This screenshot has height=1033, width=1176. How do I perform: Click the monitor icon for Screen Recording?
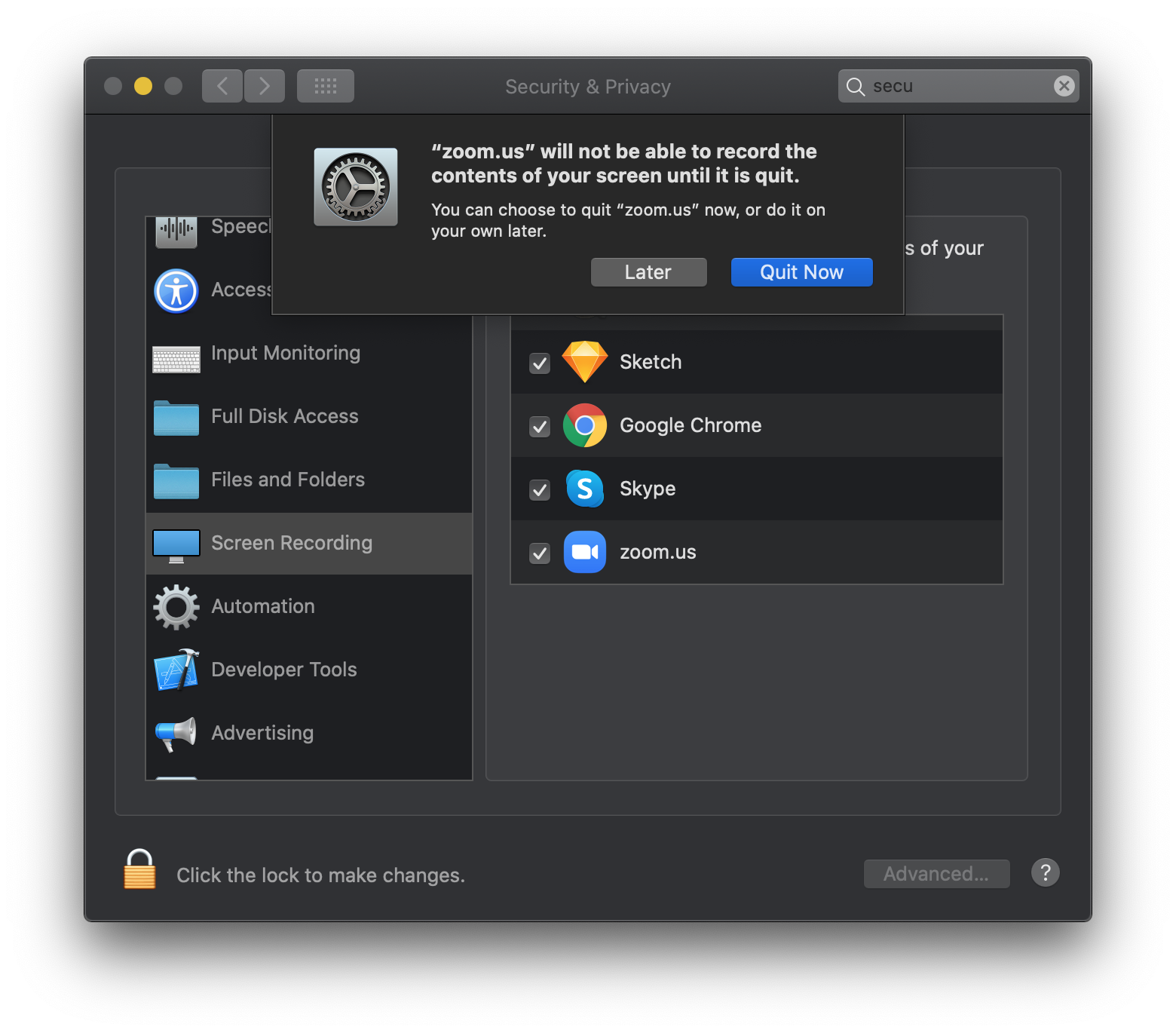point(176,546)
